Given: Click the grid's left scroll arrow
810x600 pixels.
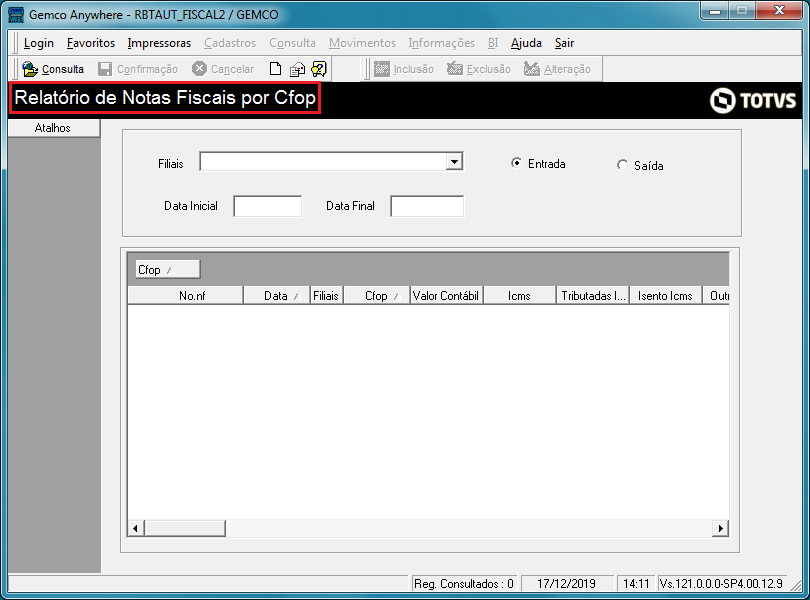Looking at the screenshot, I should click(136, 528).
